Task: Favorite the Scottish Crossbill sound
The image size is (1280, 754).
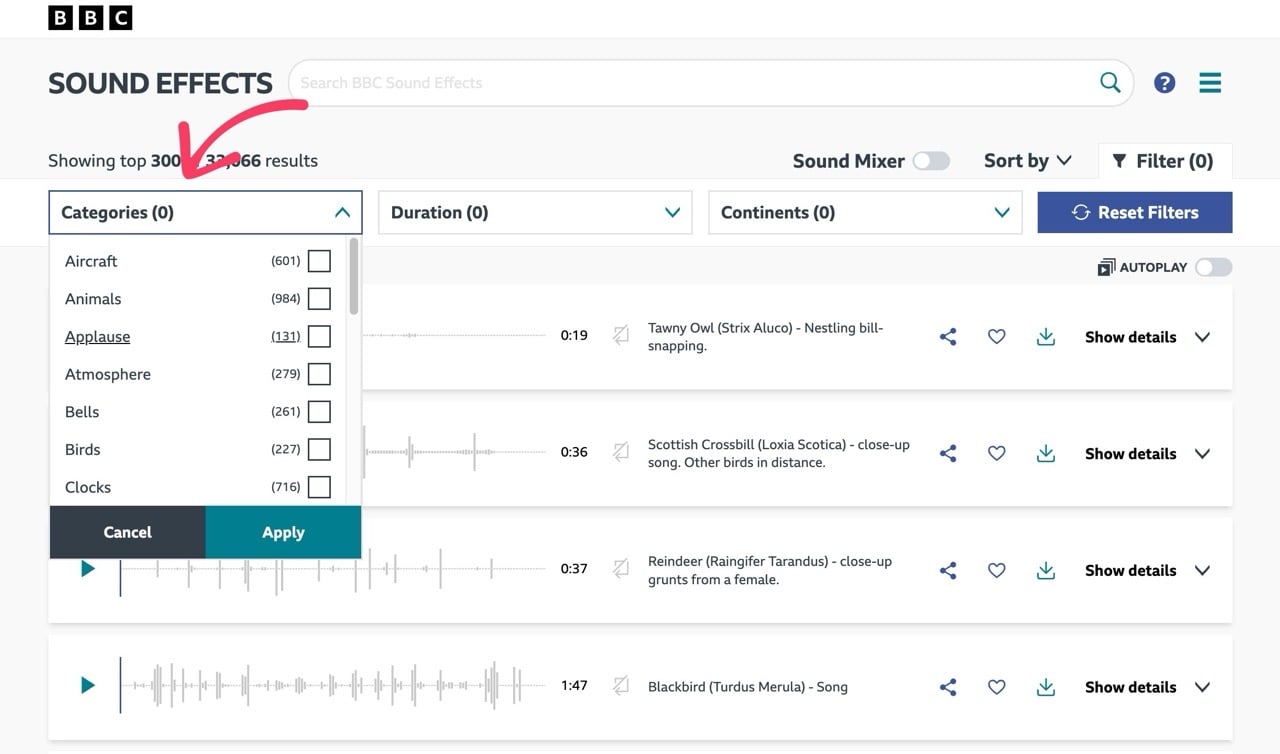Action: 996,454
